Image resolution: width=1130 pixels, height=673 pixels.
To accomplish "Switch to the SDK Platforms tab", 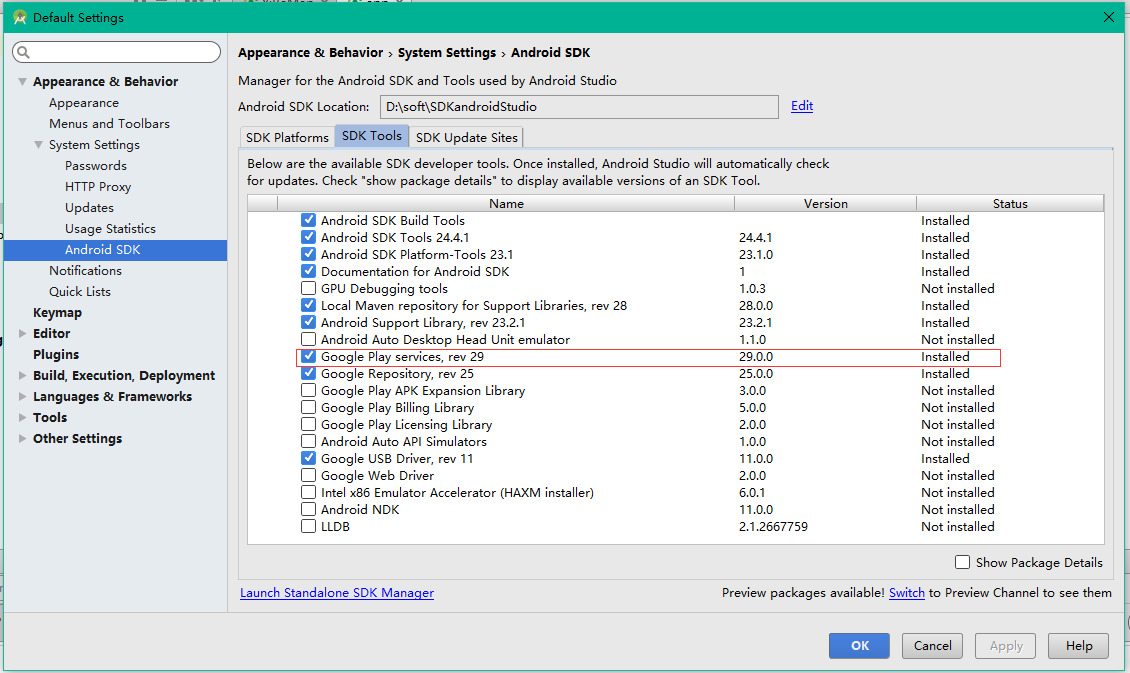I will 287,137.
